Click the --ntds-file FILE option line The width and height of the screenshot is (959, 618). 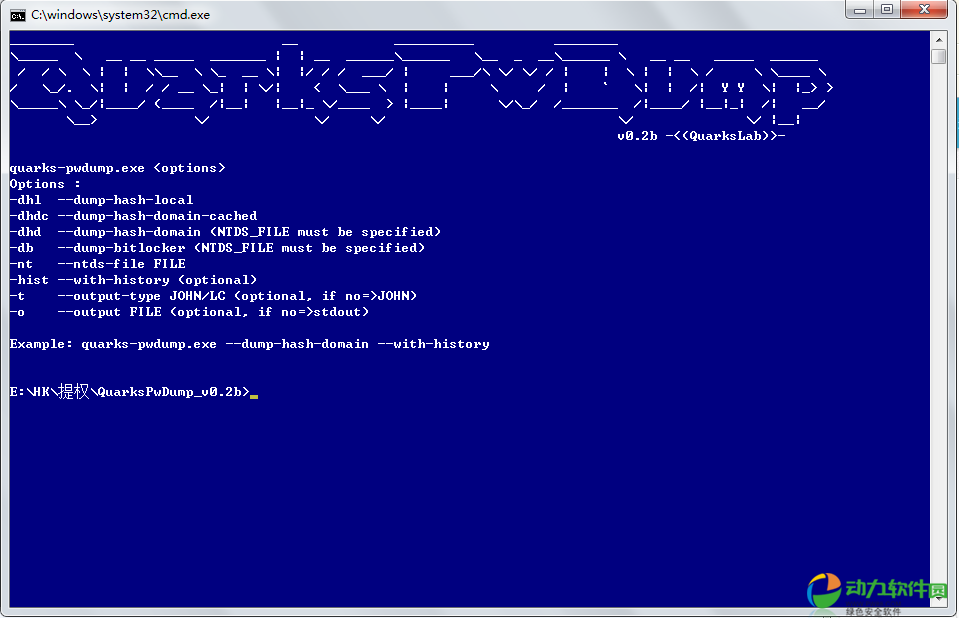pyautogui.click(x=97, y=264)
